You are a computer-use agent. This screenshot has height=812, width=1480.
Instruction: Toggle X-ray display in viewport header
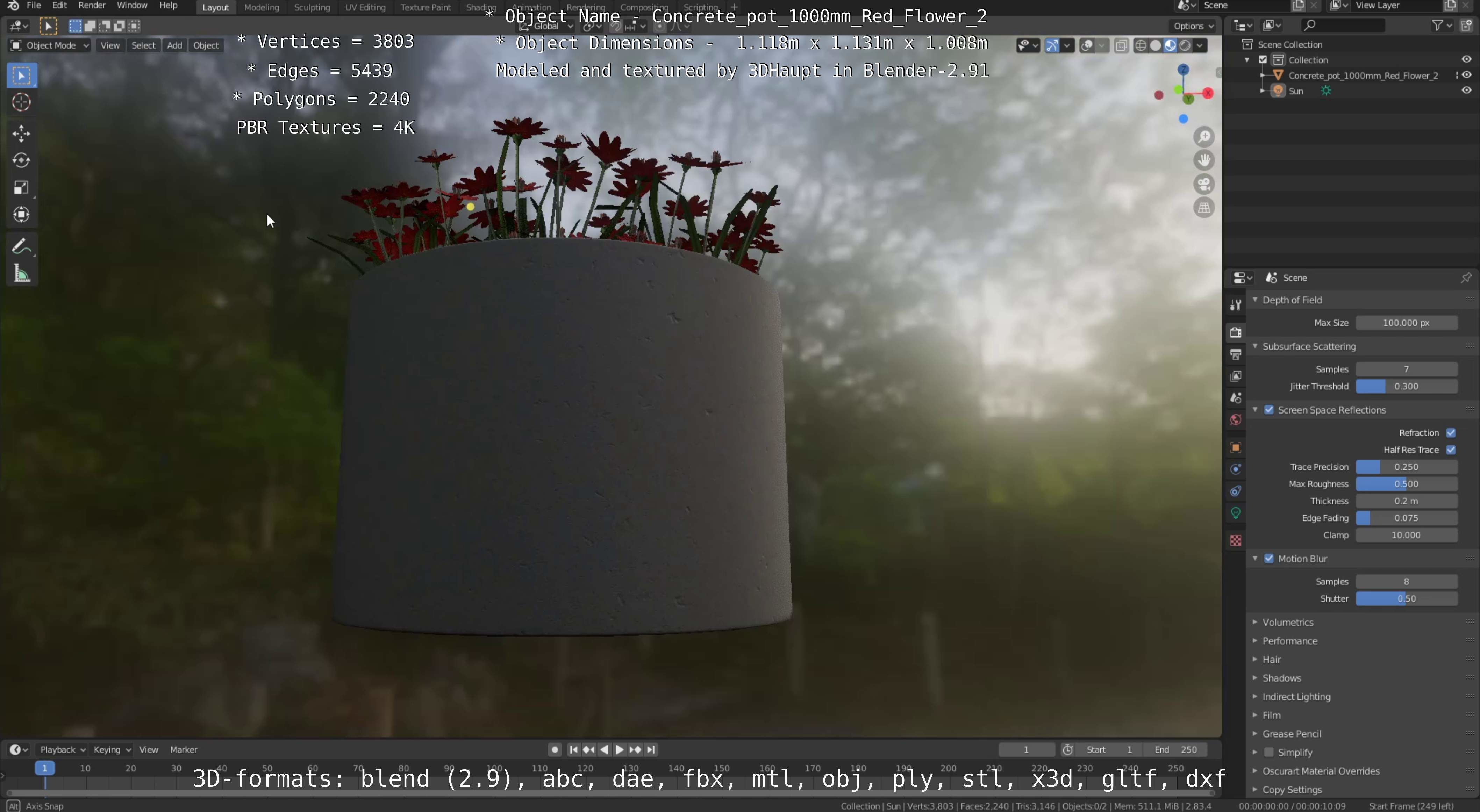click(x=1121, y=45)
